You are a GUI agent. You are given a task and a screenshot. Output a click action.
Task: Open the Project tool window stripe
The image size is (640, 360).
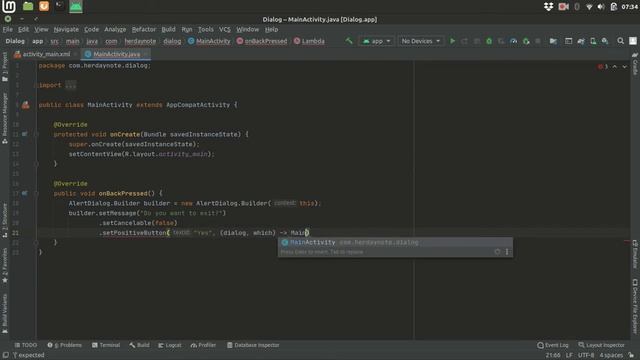pos(4,67)
